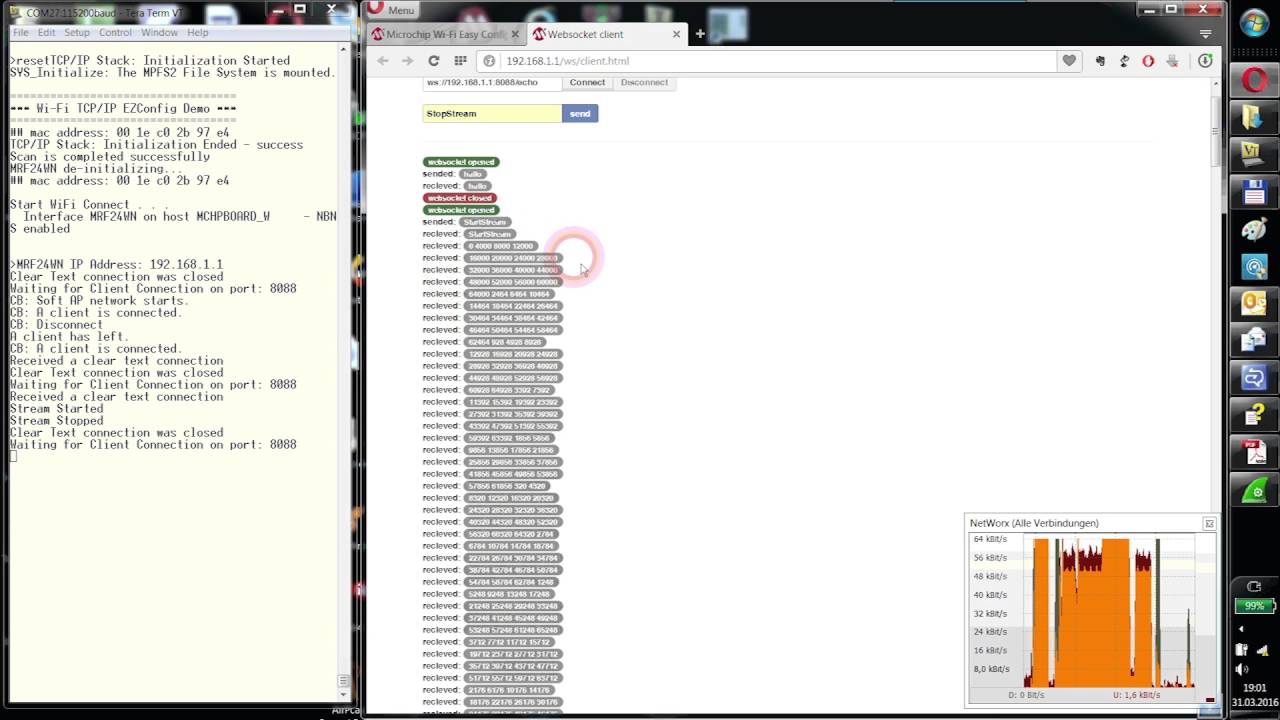Open the PDF reader taskbar icon
The image size is (1280, 720).
click(1254, 454)
